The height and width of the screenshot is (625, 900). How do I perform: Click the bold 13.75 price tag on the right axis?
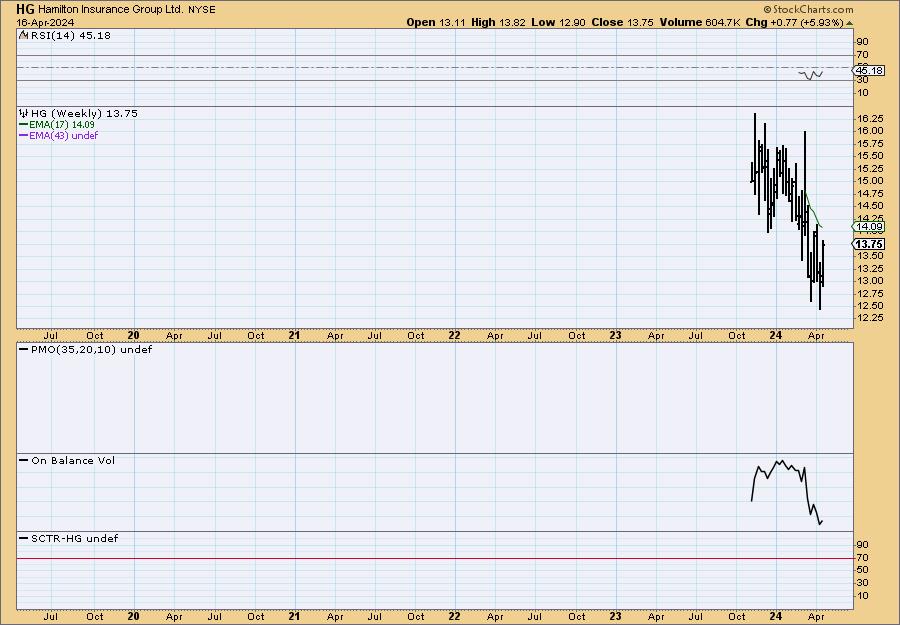(x=869, y=244)
